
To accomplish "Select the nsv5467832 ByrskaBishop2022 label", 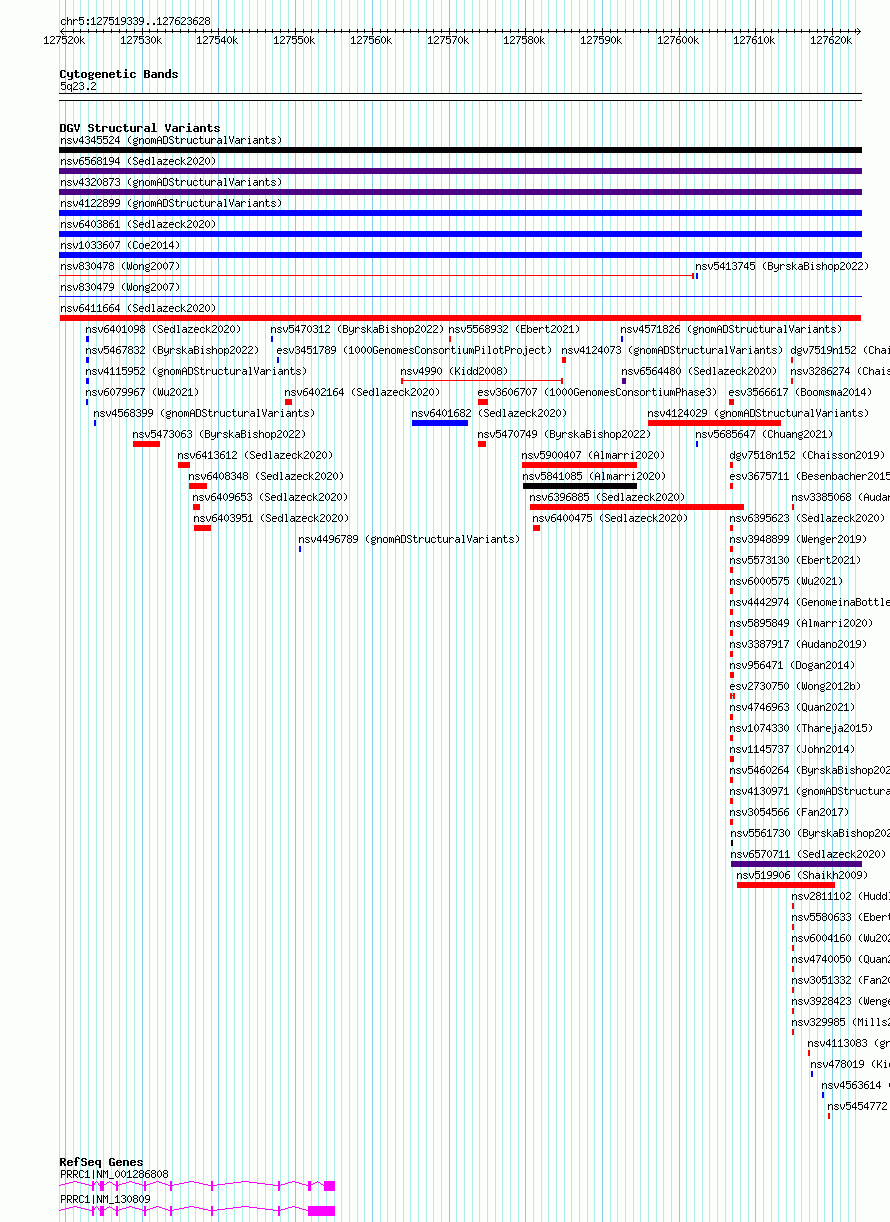I will [173, 350].
